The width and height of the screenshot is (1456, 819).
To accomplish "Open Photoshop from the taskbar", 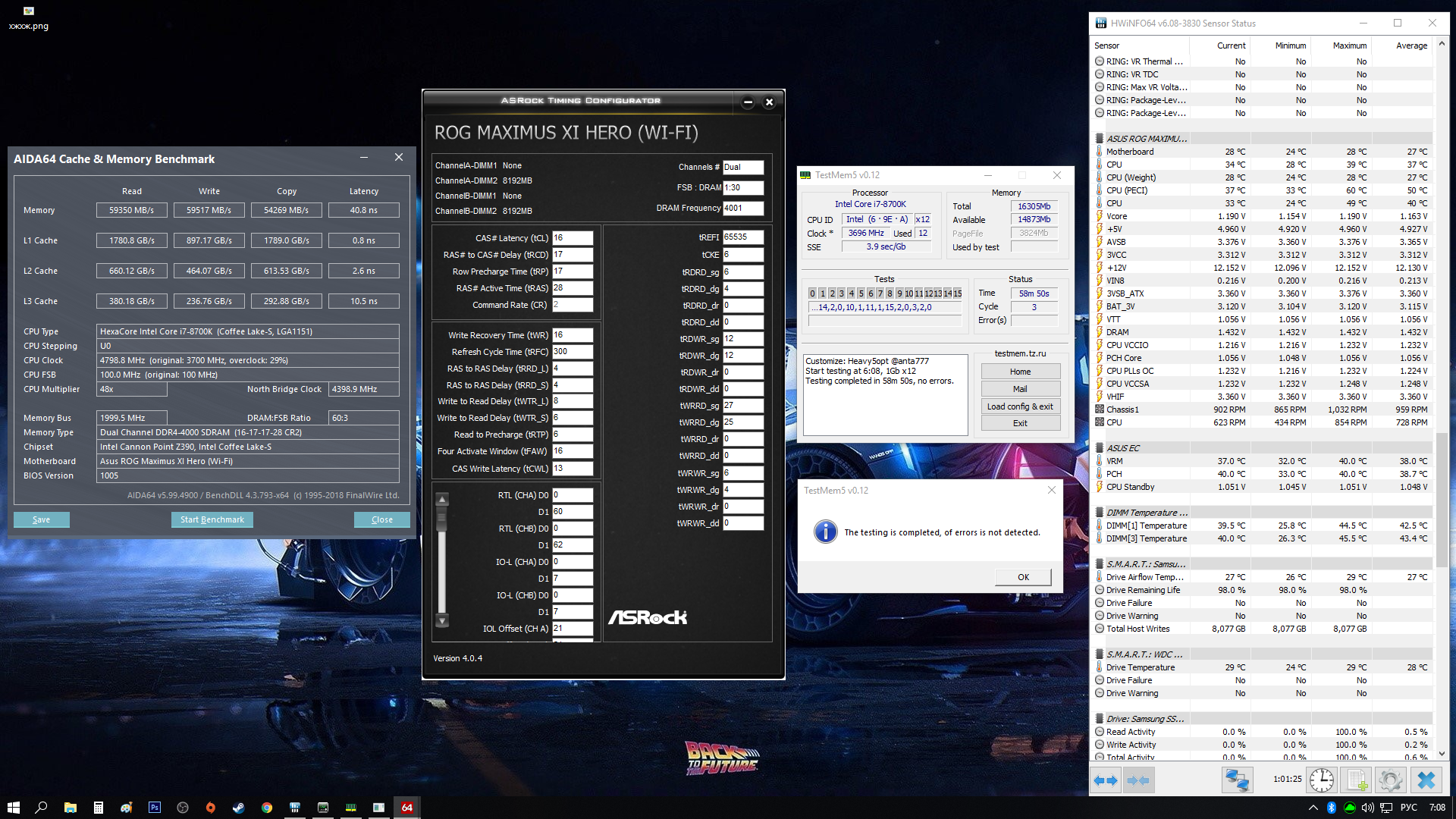I will coord(155,808).
